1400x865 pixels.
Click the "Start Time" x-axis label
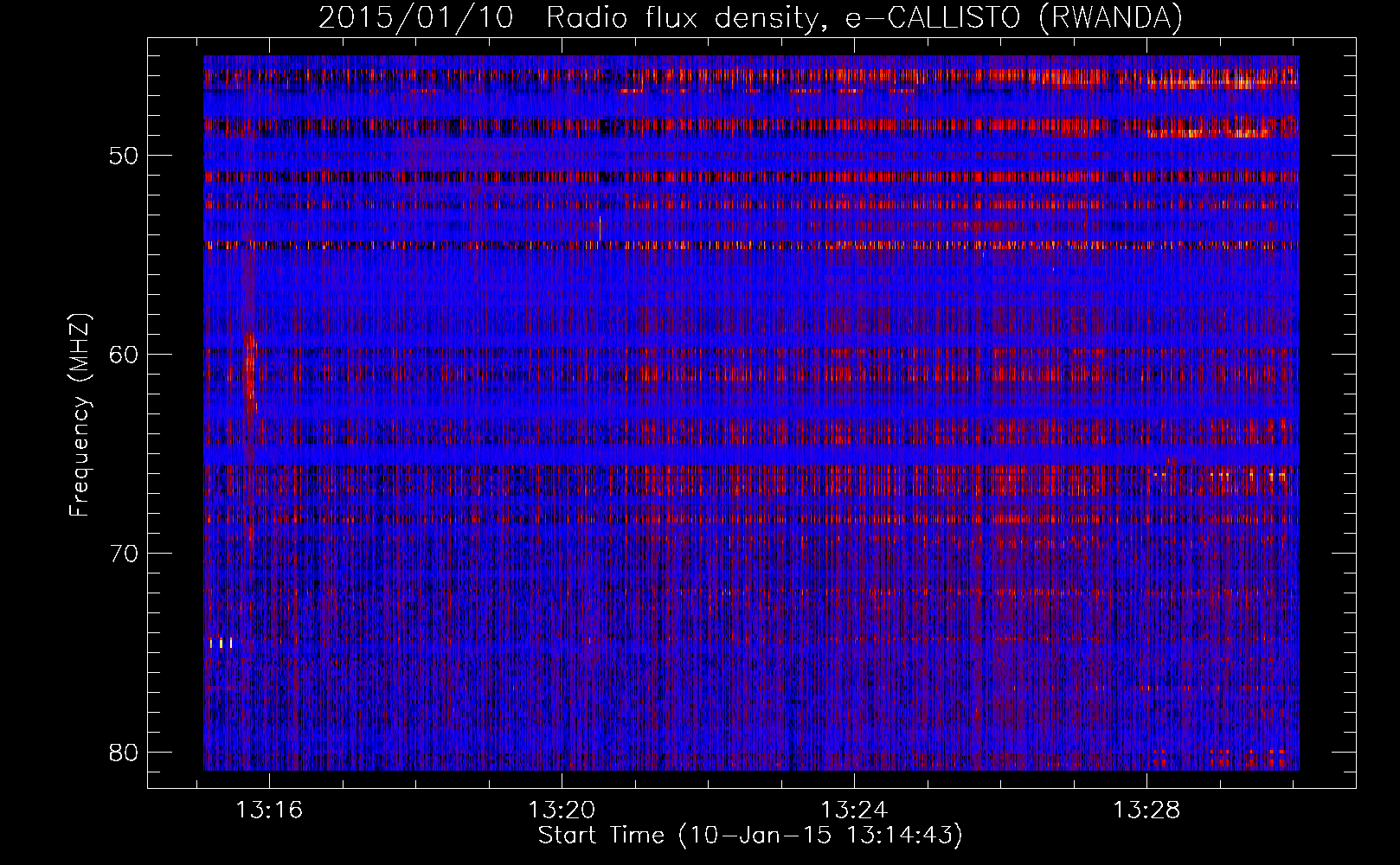(x=750, y=836)
